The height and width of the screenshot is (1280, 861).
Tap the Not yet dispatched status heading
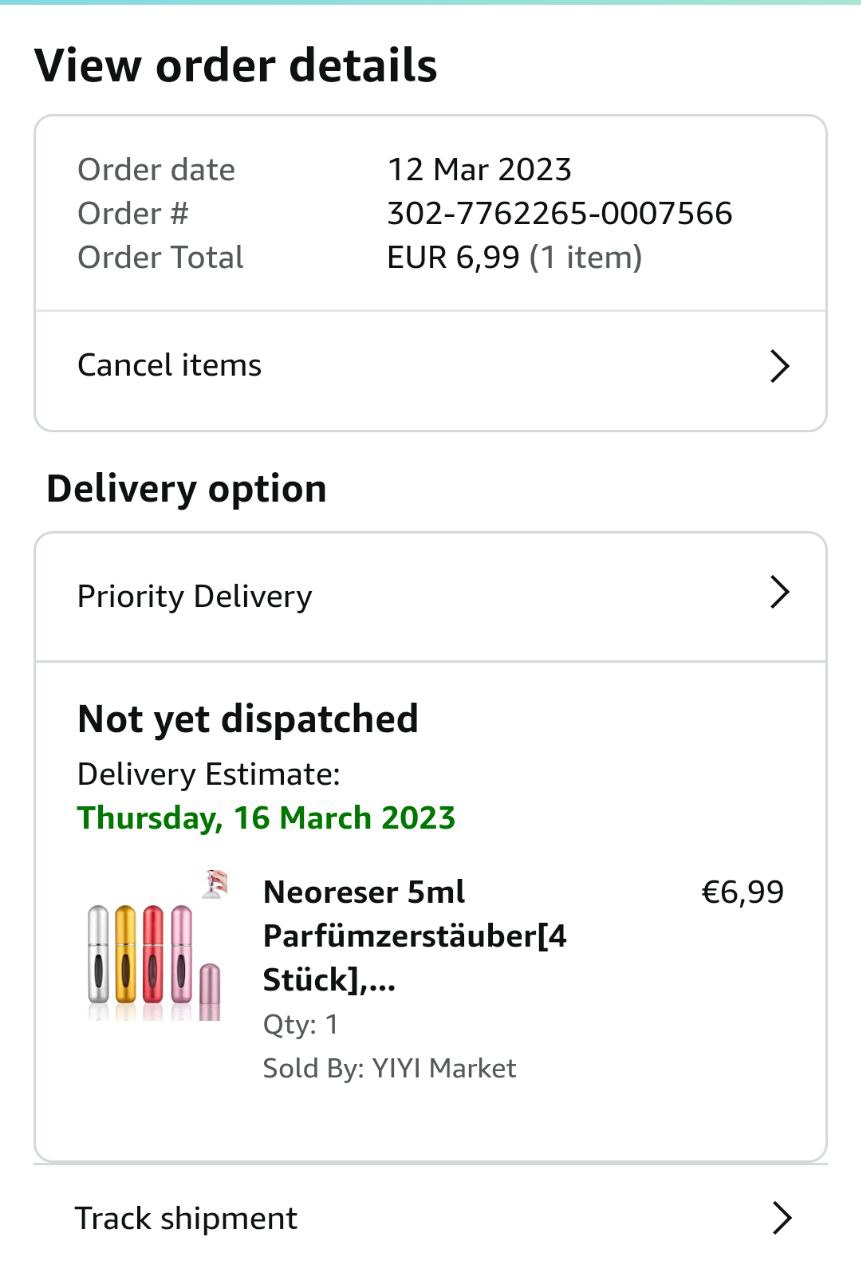[248, 719]
